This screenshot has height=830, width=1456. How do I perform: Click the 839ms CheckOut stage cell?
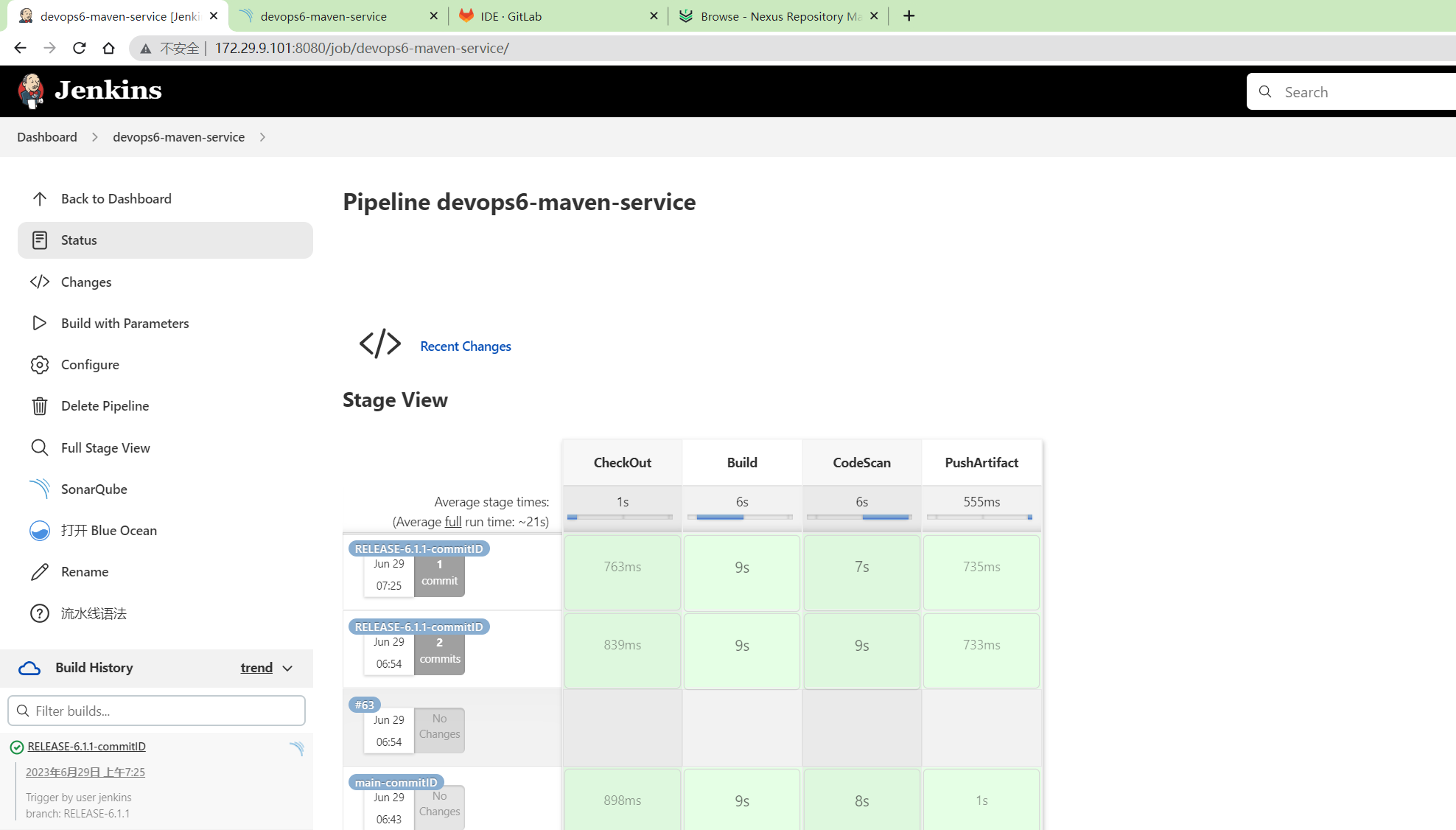click(623, 651)
